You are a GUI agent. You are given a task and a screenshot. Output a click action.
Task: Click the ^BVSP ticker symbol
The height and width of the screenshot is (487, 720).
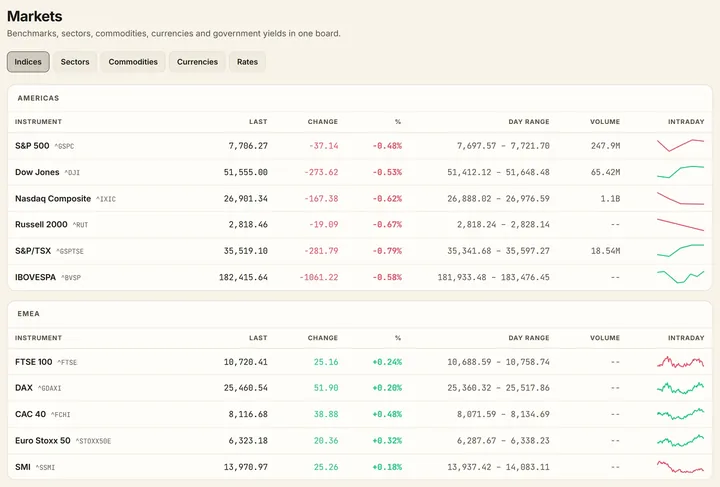click(x=71, y=278)
